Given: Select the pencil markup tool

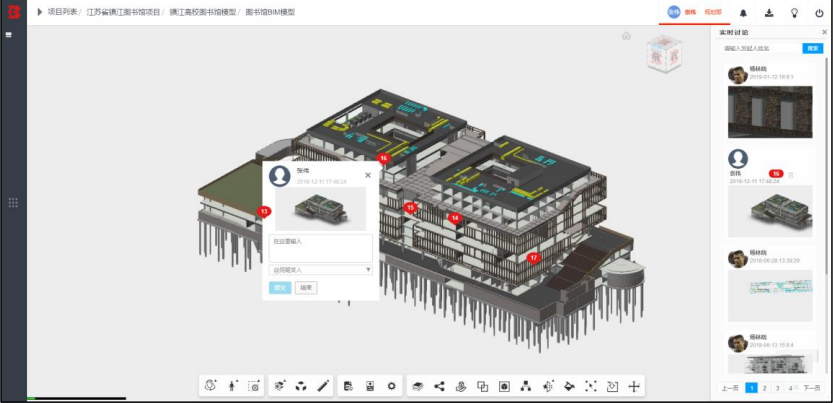Looking at the screenshot, I should pyautogui.click(x=323, y=386).
